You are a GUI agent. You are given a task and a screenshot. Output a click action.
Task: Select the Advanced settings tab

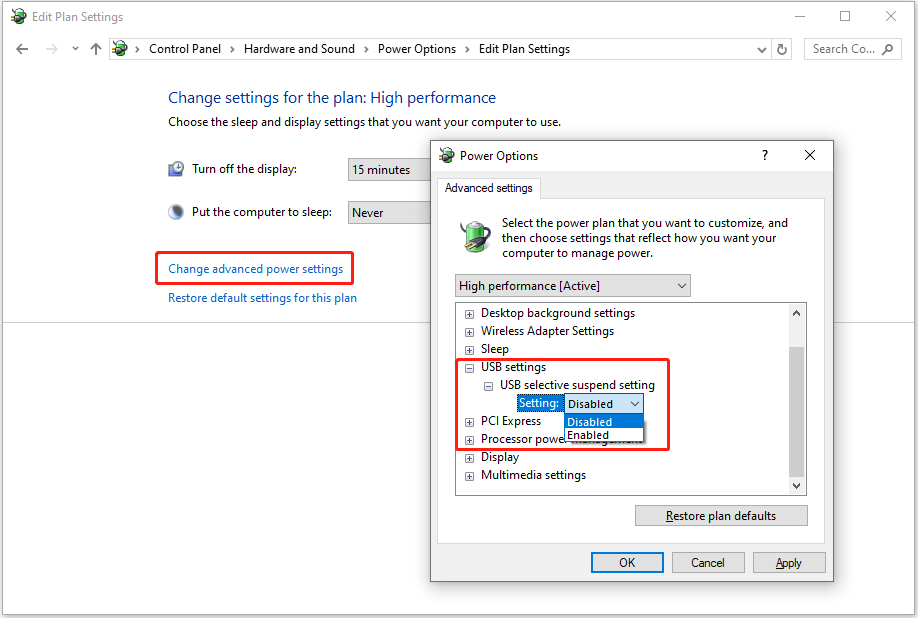tap(489, 188)
